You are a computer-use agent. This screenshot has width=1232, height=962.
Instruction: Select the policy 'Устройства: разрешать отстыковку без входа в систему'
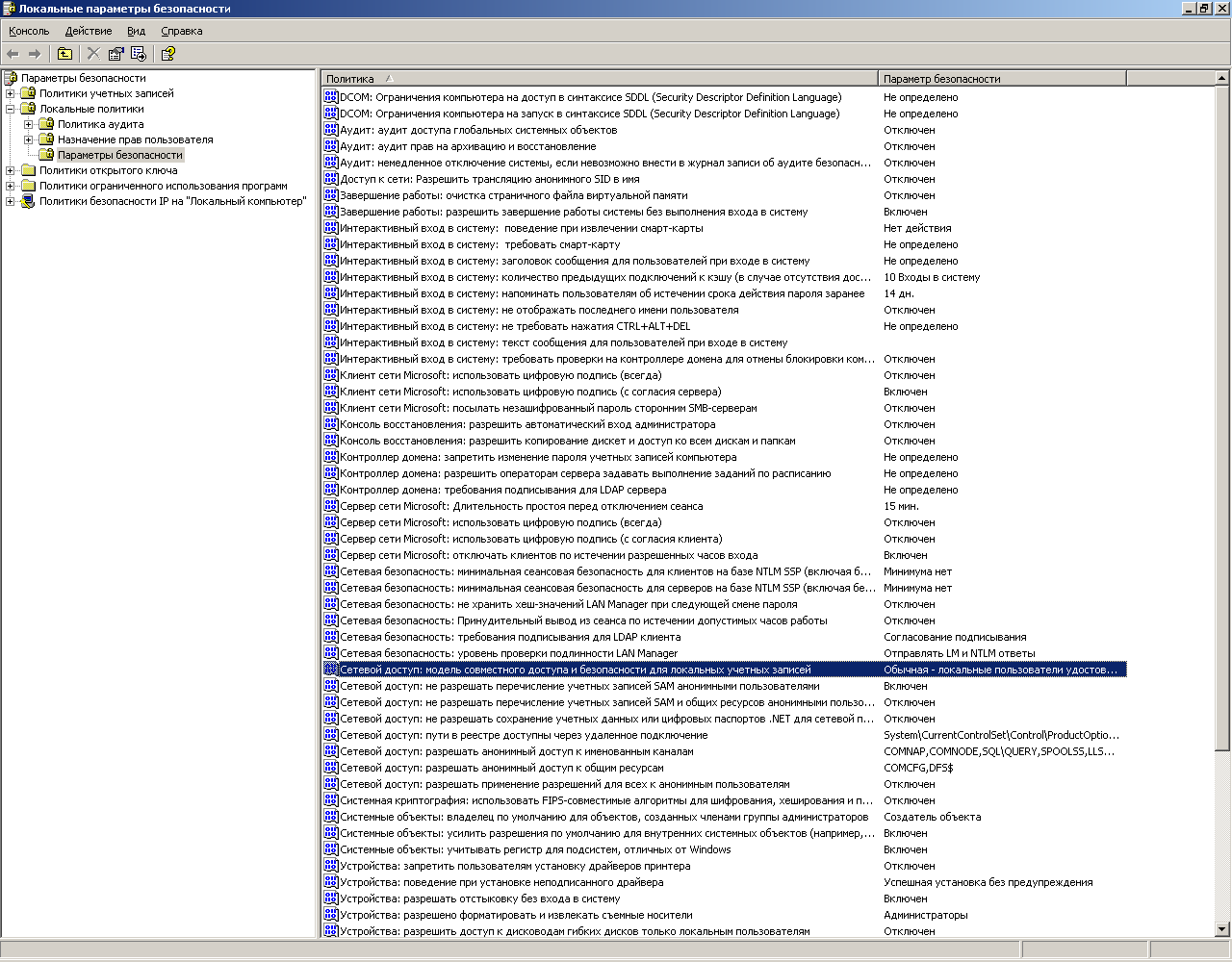click(479, 899)
